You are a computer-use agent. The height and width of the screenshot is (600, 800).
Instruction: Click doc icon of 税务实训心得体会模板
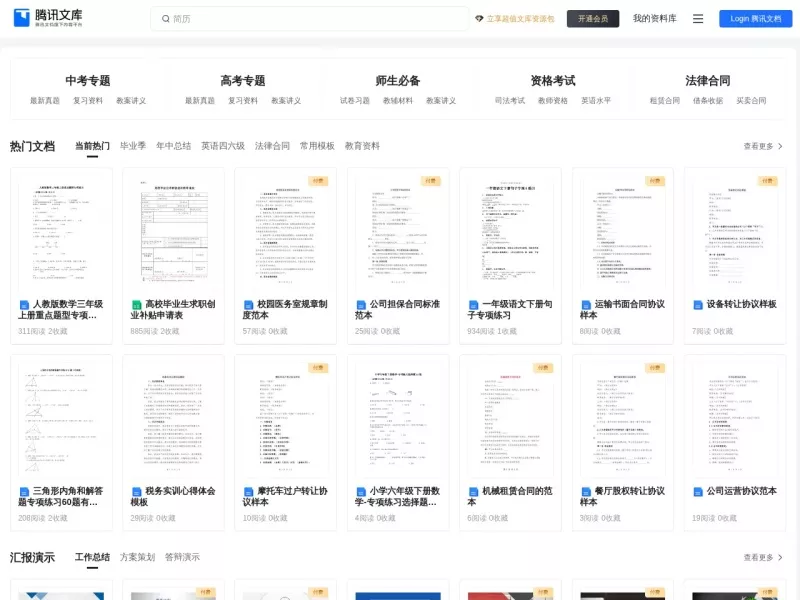click(136, 492)
